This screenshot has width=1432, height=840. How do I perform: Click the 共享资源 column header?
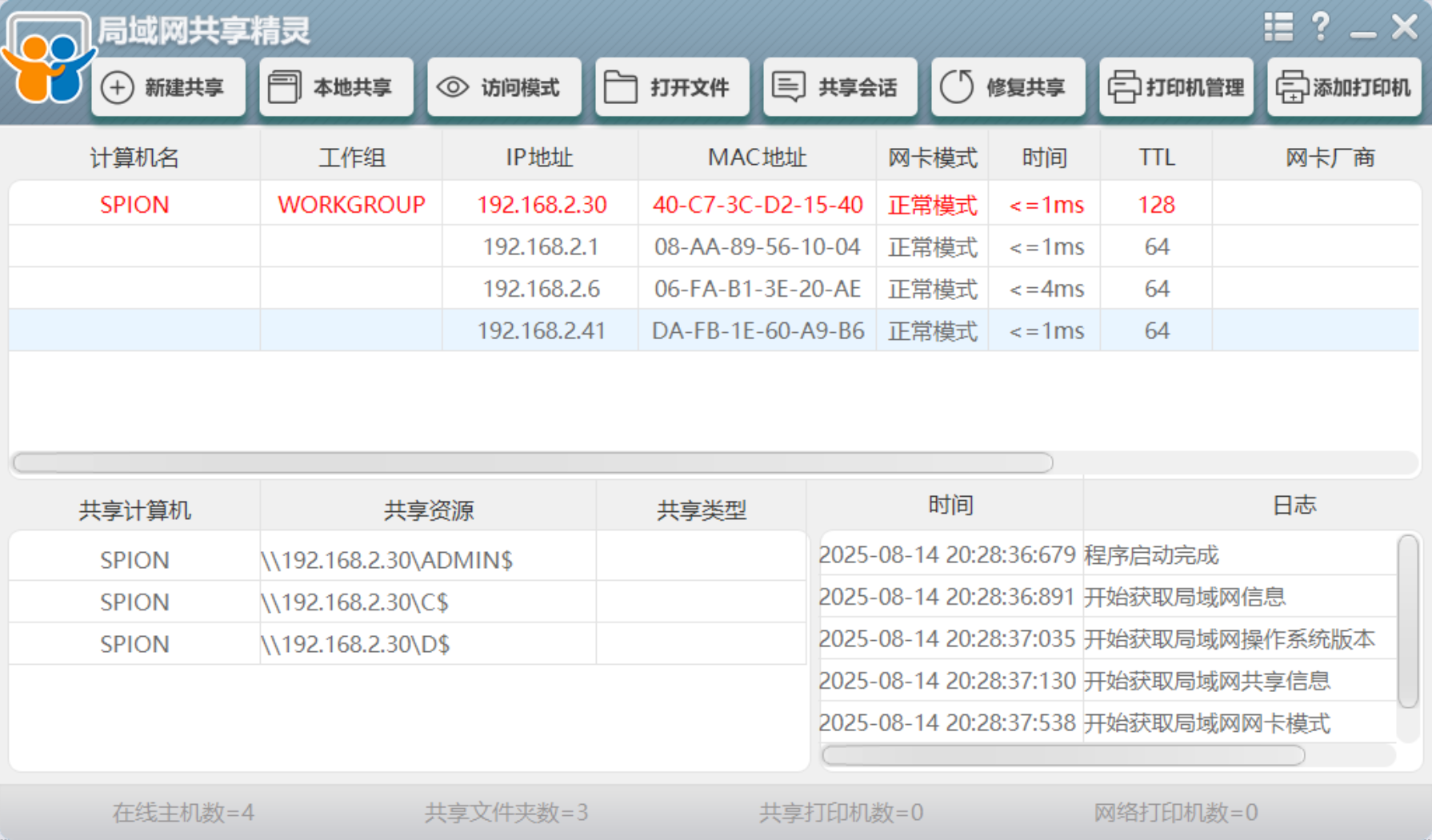point(429,510)
